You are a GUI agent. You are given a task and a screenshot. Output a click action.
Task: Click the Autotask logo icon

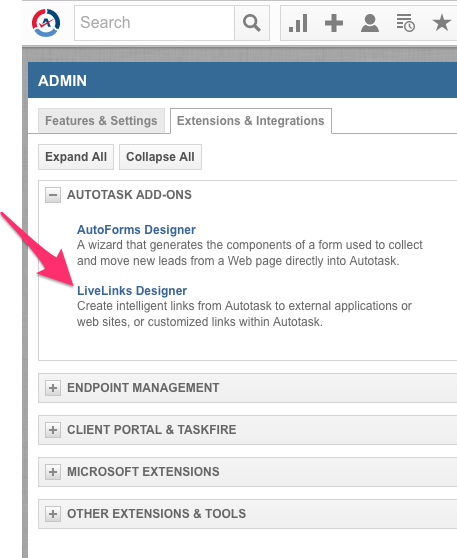[x=46, y=23]
